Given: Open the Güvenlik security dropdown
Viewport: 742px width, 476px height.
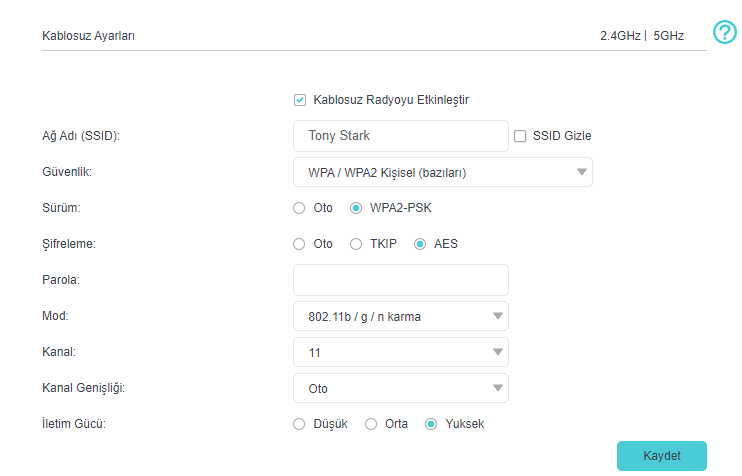Looking at the screenshot, I should pyautogui.click(x=442, y=172).
